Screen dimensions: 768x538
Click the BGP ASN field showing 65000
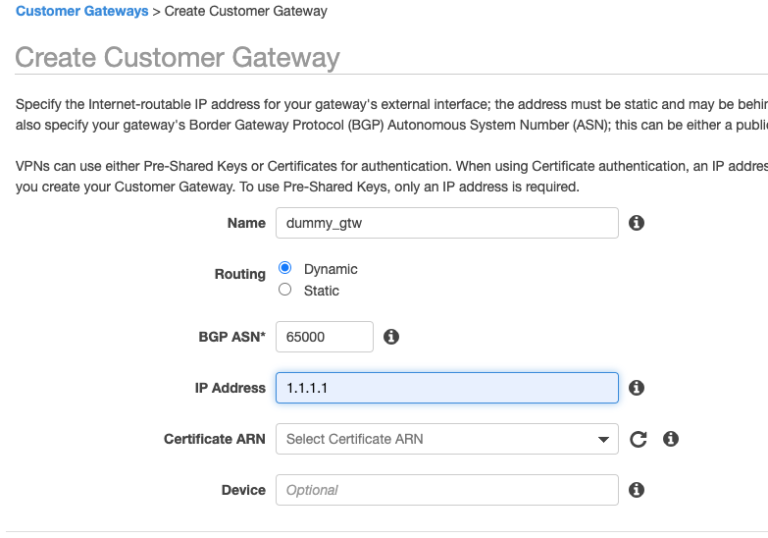pyautogui.click(x=323, y=337)
